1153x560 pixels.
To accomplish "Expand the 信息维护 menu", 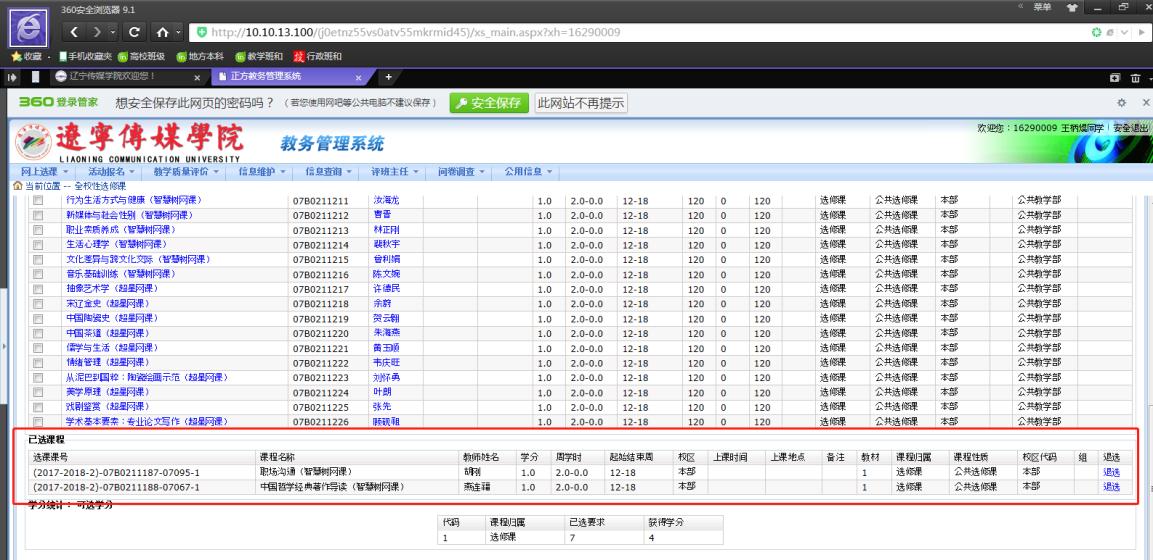I will pos(261,172).
